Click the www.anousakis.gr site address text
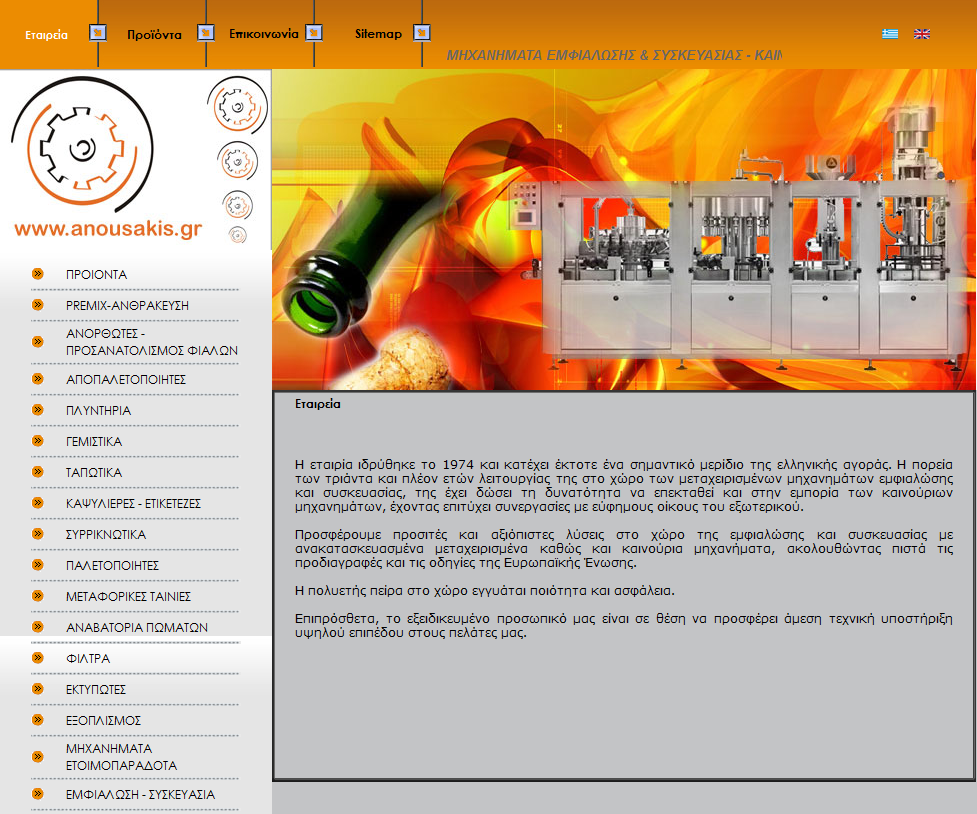The image size is (977, 814). point(108,229)
